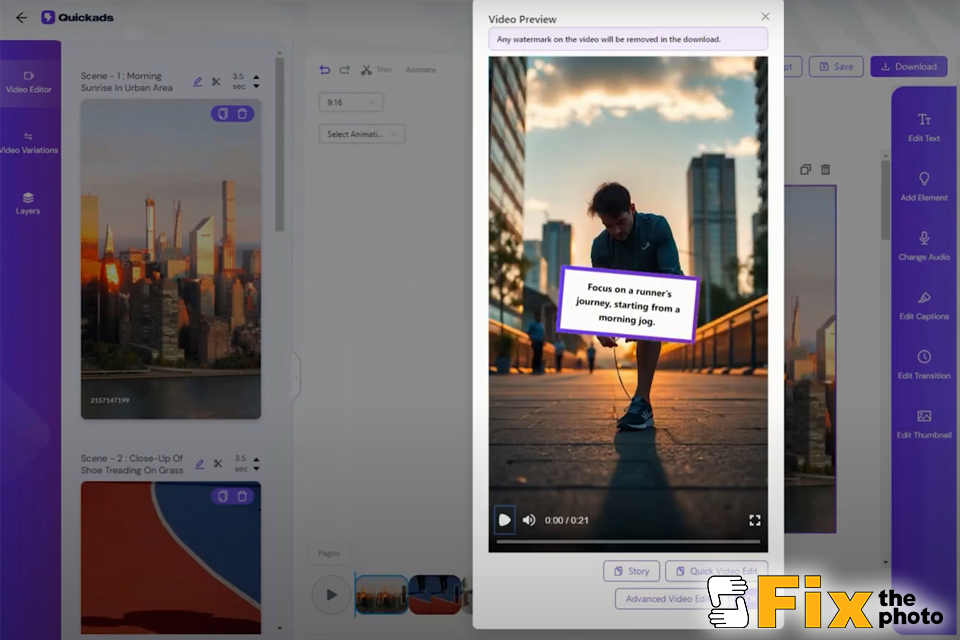Open the Edit Text tool

pyautogui.click(x=924, y=127)
